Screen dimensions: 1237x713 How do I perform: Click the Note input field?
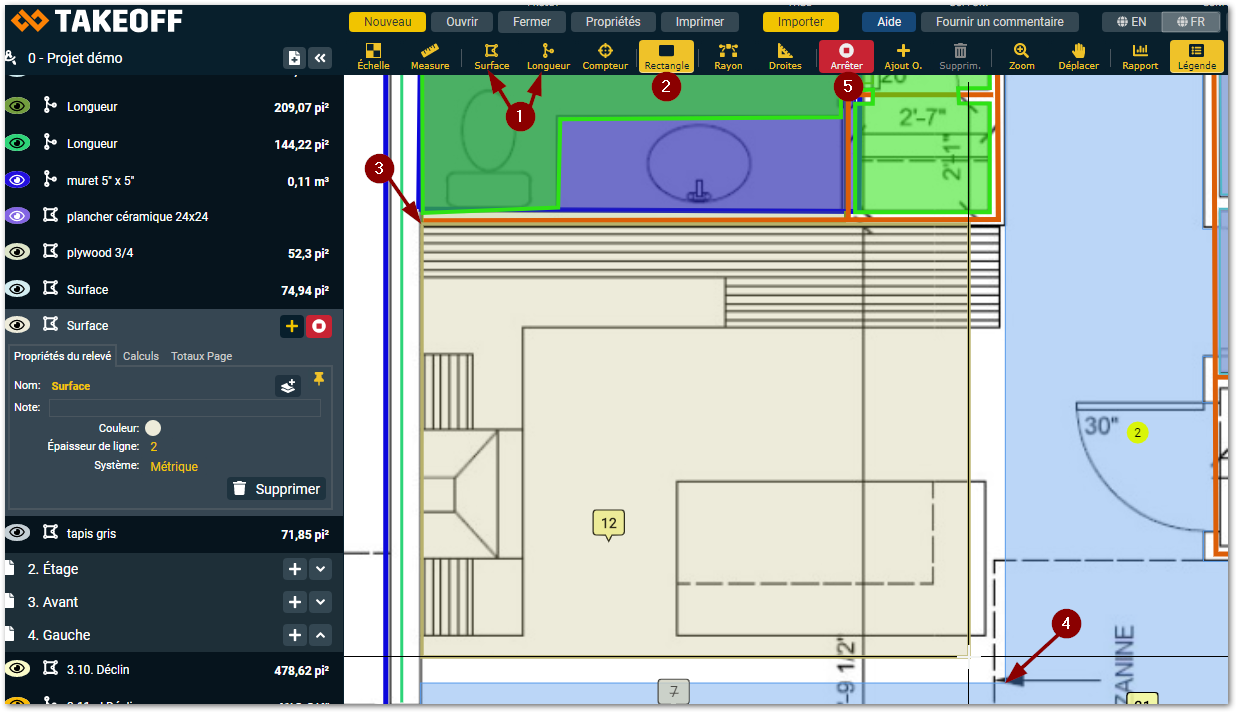185,408
